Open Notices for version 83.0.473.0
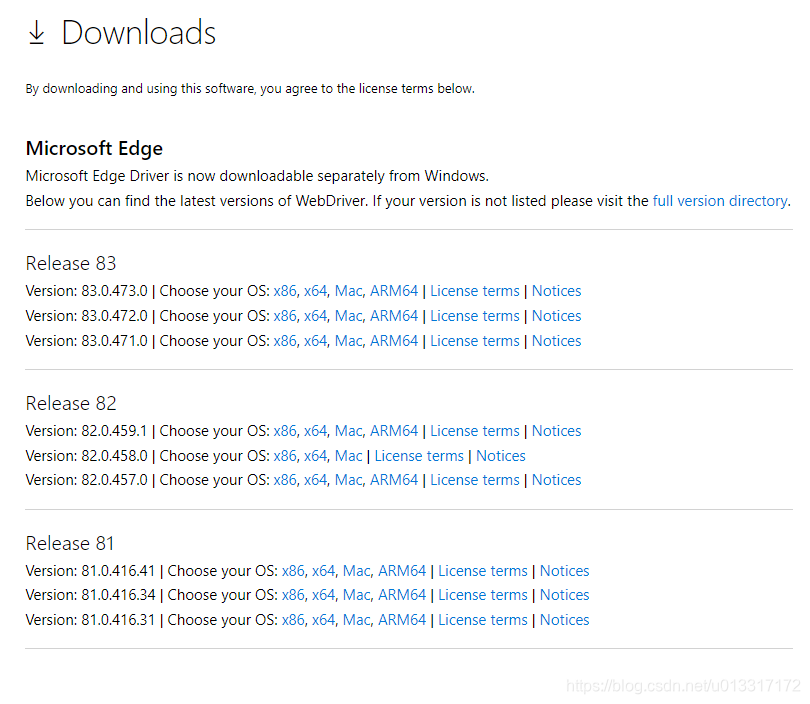The width and height of the screenshot is (810, 704). click(x=556, y=291)
